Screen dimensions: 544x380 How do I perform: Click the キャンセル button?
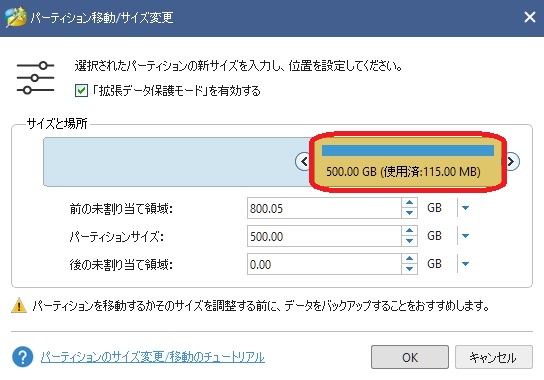tap(494, 357)
